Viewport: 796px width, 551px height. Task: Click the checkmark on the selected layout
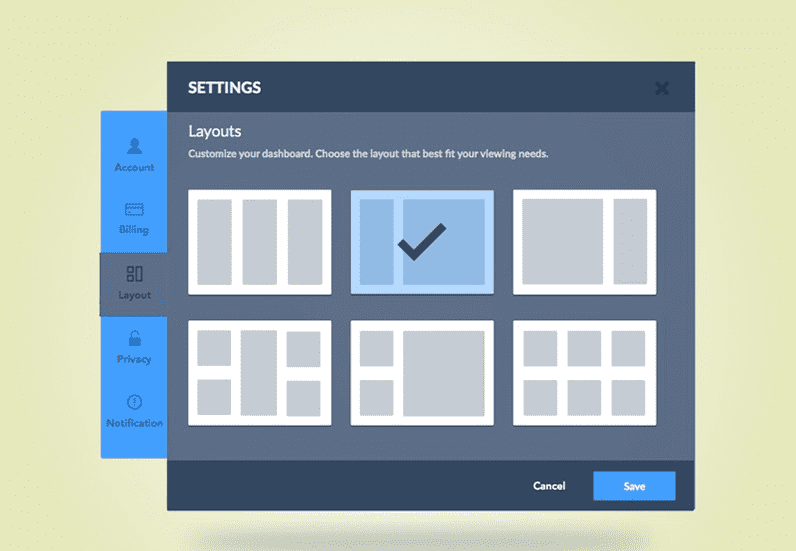point(422,243)
